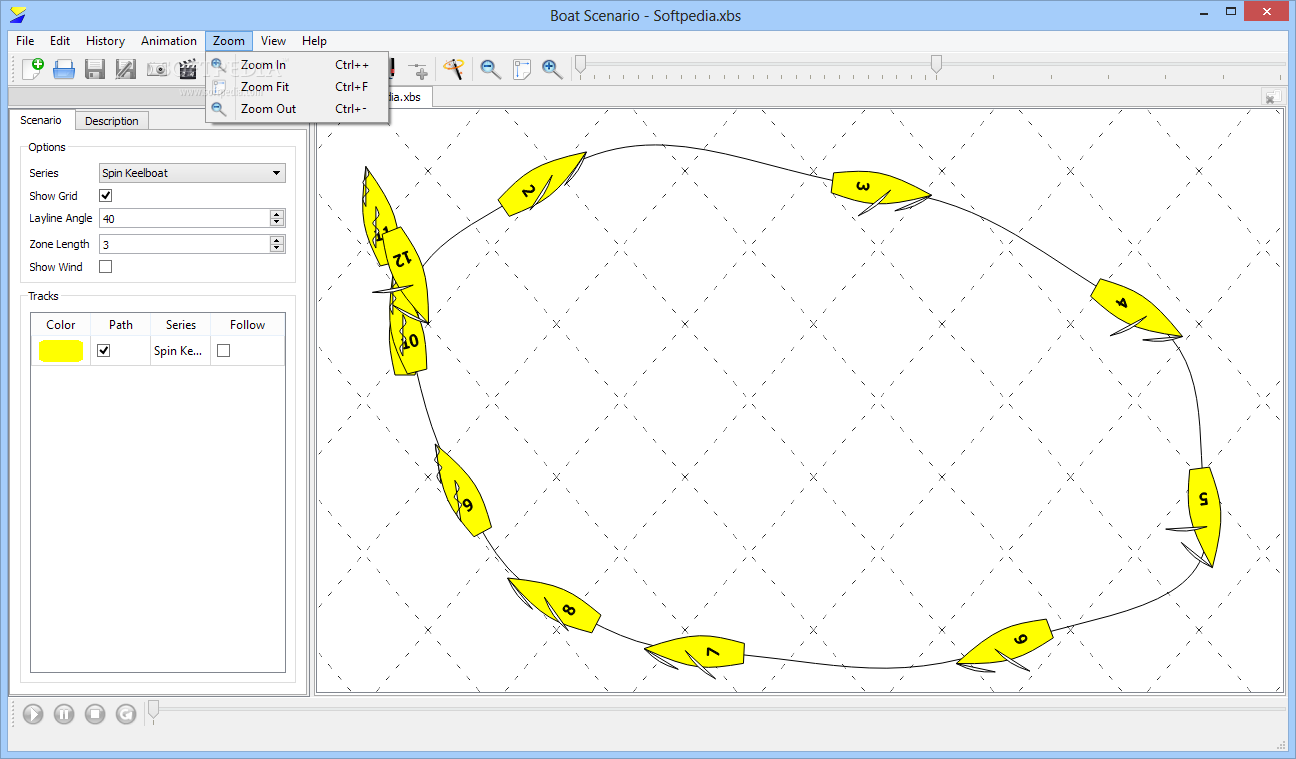
Task: Click the add mark toolbar icon
Action: click(420, 69)
